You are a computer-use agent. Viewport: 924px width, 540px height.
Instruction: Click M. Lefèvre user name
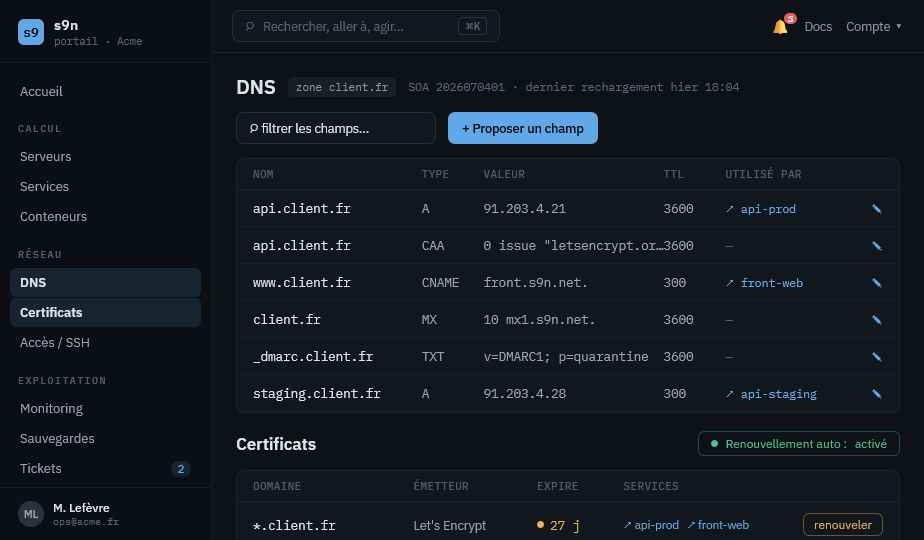pyautogui.click(x=81, y=508)
